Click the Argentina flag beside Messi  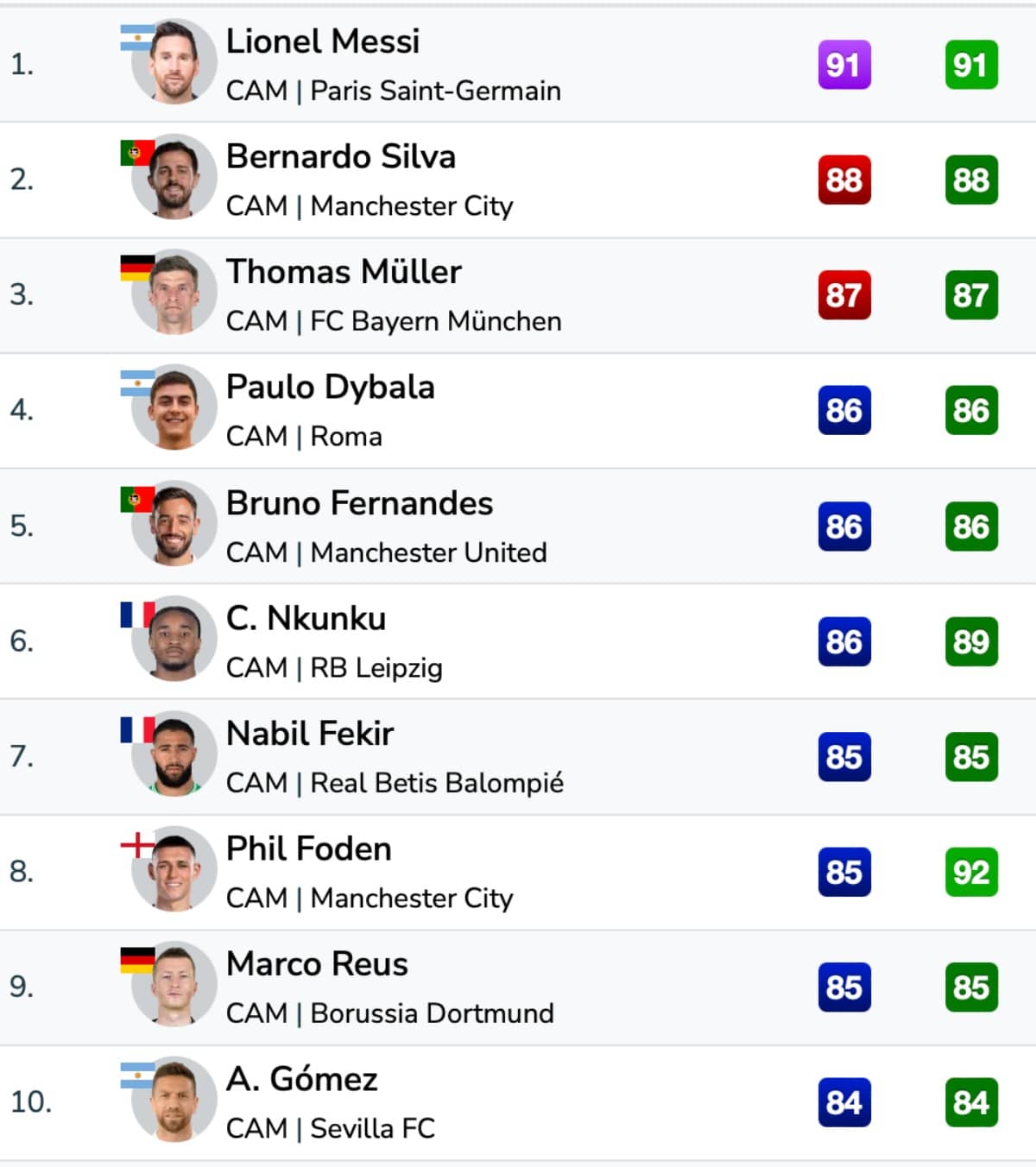tap(137, 38)
